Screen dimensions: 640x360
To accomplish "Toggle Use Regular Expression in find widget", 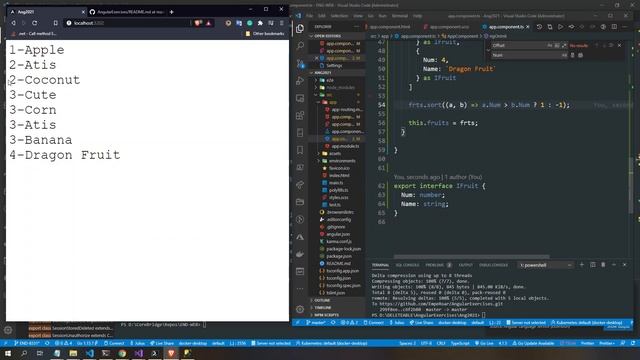I will point(564,45).
